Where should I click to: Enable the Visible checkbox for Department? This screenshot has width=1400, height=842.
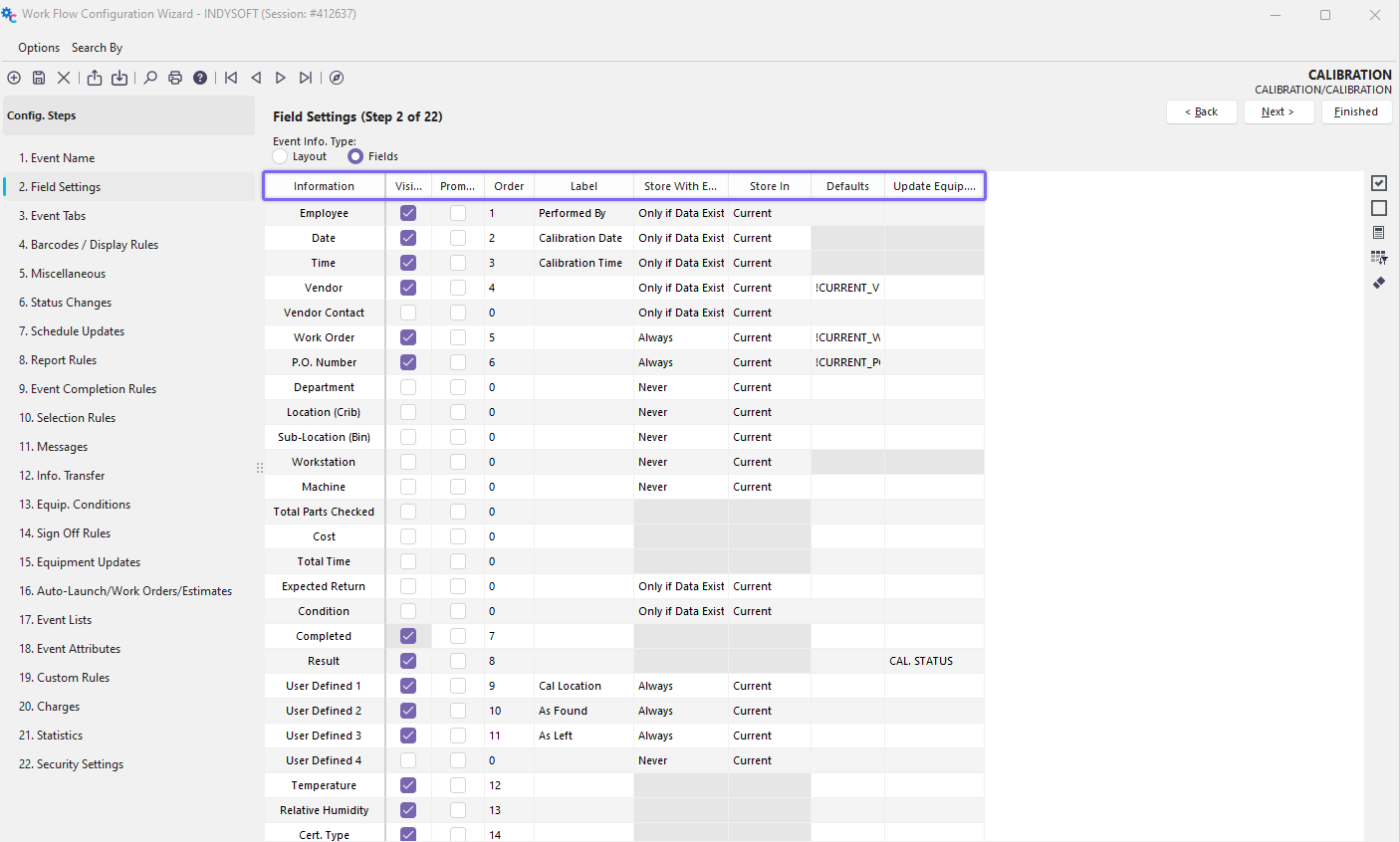point(408,387)
